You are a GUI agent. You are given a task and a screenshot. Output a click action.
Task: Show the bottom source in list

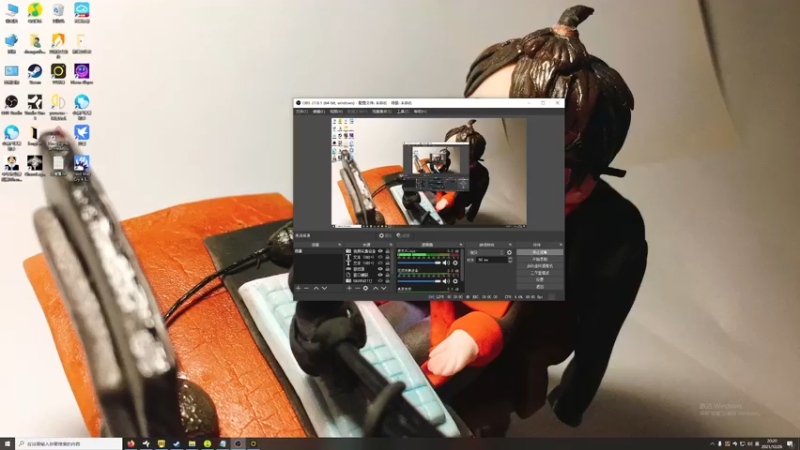380,281
